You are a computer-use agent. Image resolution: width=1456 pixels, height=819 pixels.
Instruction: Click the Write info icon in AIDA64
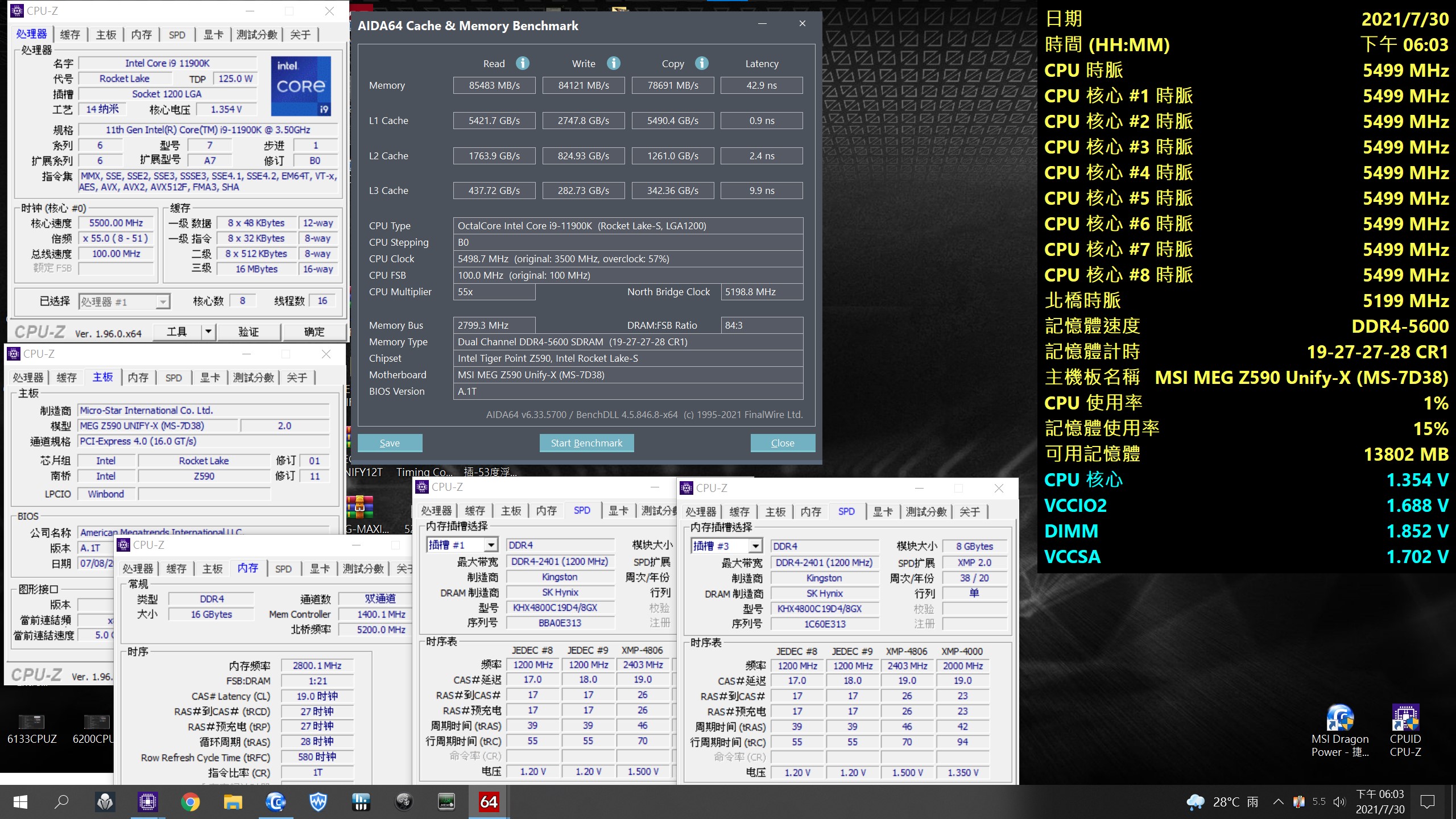[x=613, y=63]
